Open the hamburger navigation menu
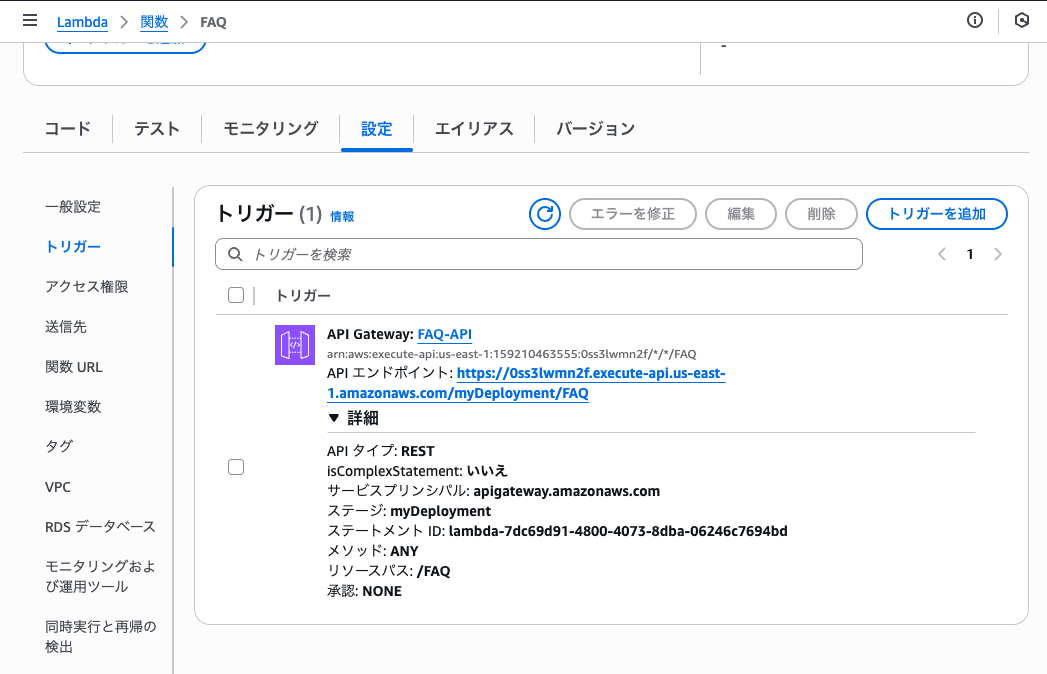This screenshot has height=674, width=1047. 30,21
